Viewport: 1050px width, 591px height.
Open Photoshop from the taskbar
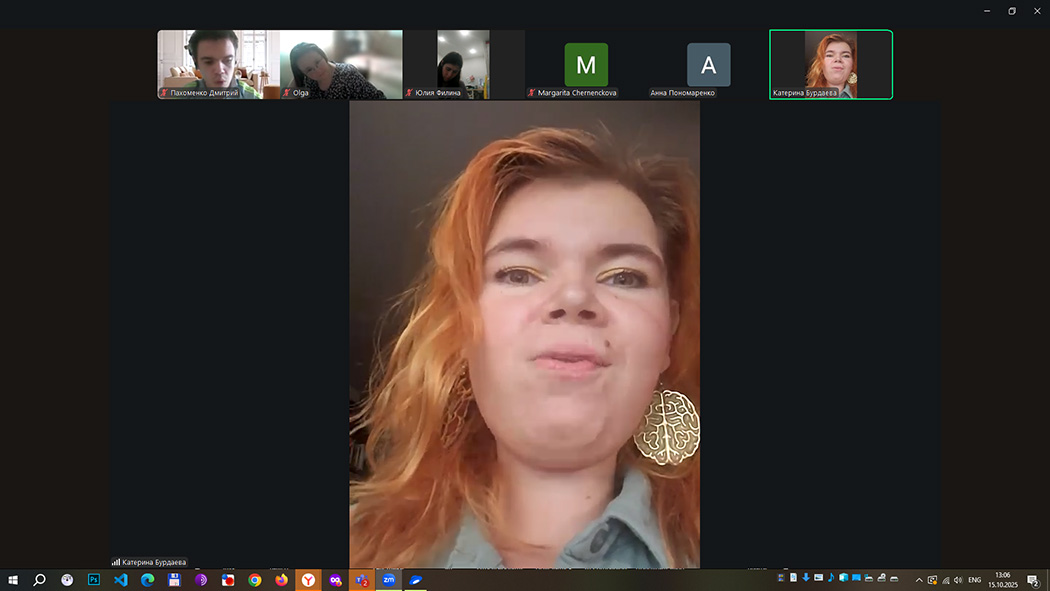point(94,580)
